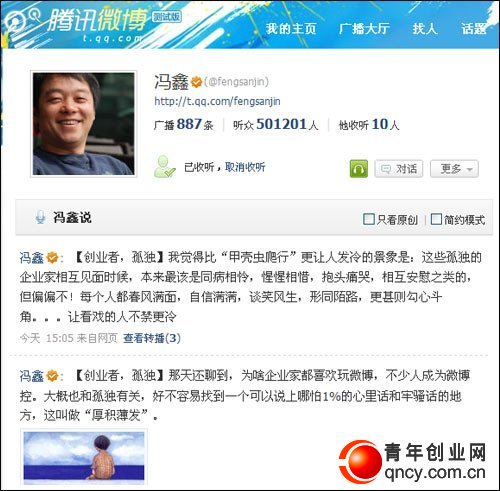Click the microphone icon beside 冯鑫说
The height and width of the screenshot is (491, 500).
(40, 217)
